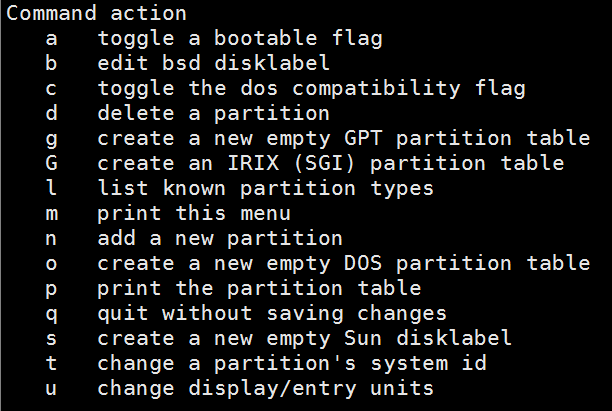
Task: Select the 'add a new partition' entry
Action: (x=220, y=238)
